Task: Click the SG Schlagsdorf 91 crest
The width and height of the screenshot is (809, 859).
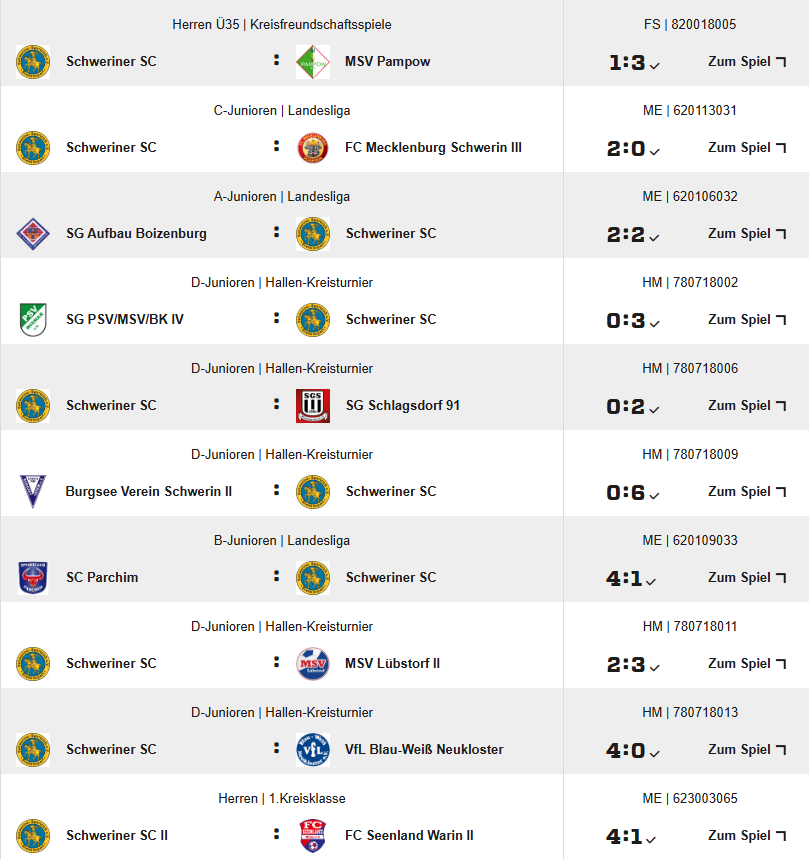Action: tap(313, 406)
